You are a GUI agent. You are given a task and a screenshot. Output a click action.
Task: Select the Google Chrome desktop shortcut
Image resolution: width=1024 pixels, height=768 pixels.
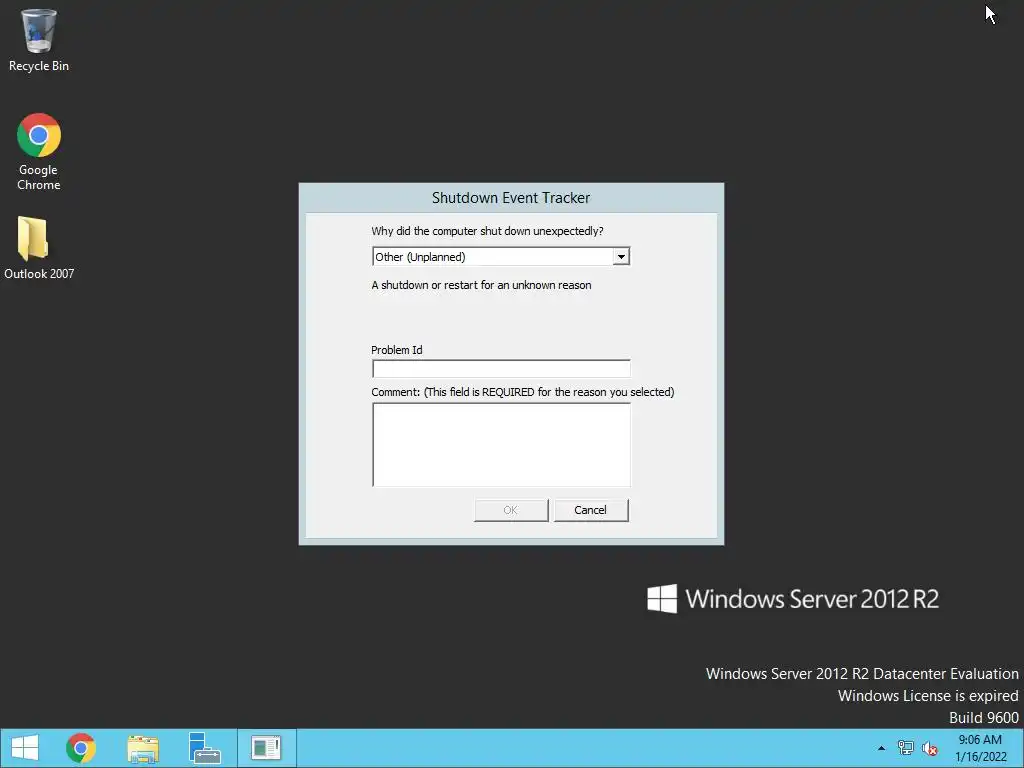pos(39,152)
